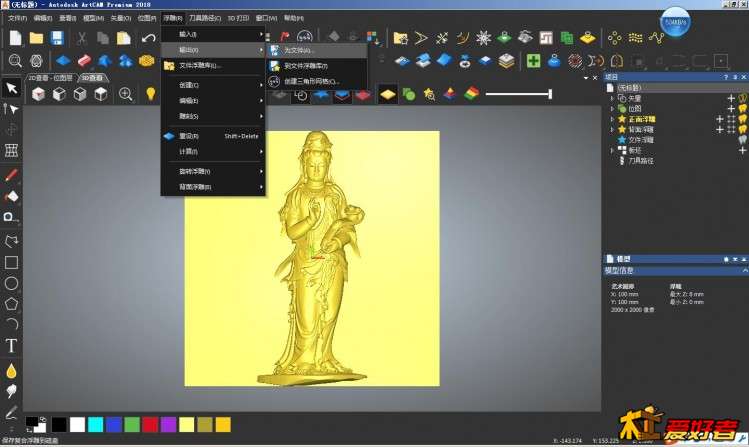Toggle grid icon on 背面浮雕 row
The image size is (749, 447).
pyautogui.click(x=731, y=129)
